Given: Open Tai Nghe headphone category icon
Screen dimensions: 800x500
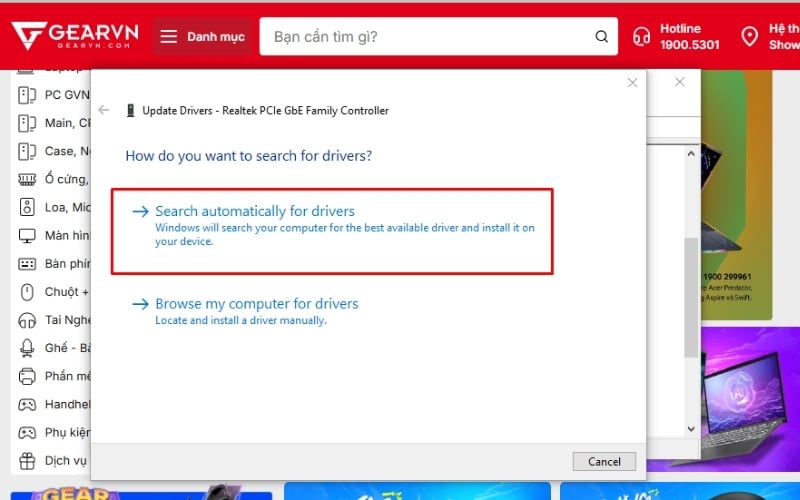Looking at the screenshot, I should click(x=27, y=320).
